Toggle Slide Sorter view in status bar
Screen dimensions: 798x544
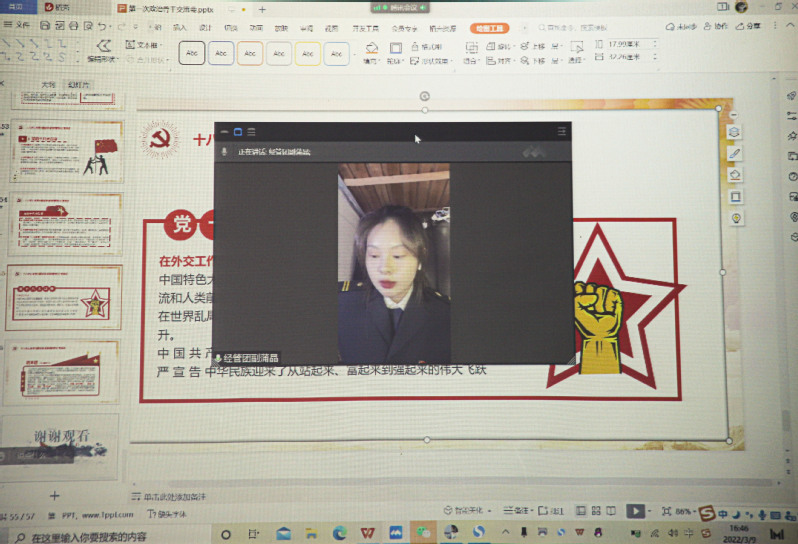(596, 510)
